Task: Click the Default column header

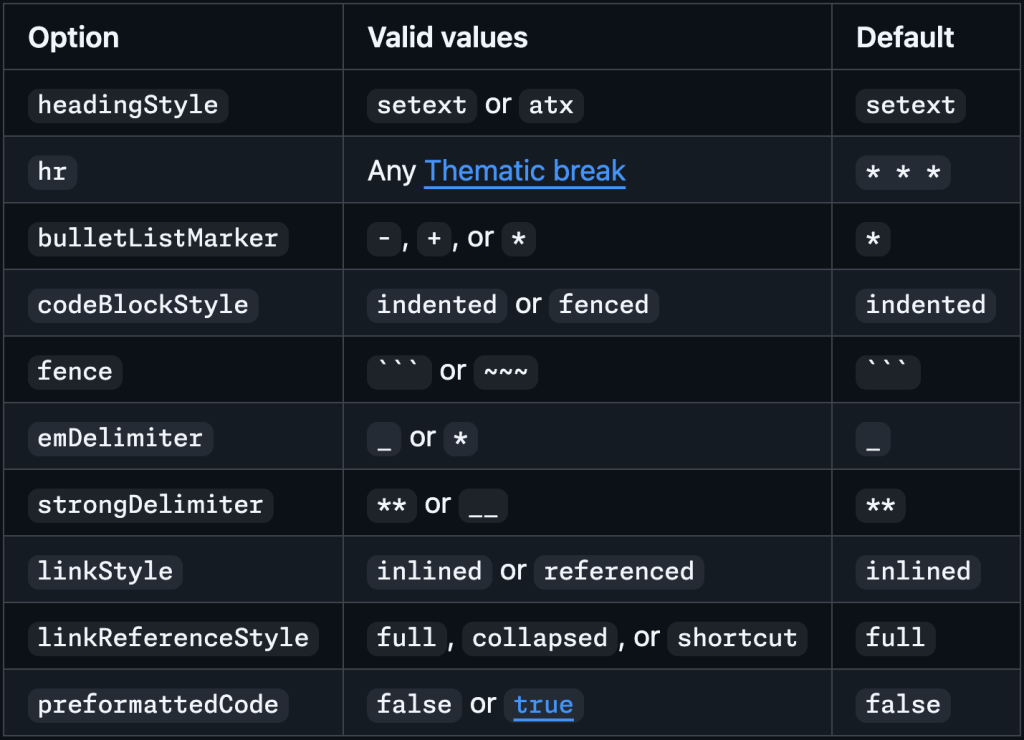Action: pos(905,38)
